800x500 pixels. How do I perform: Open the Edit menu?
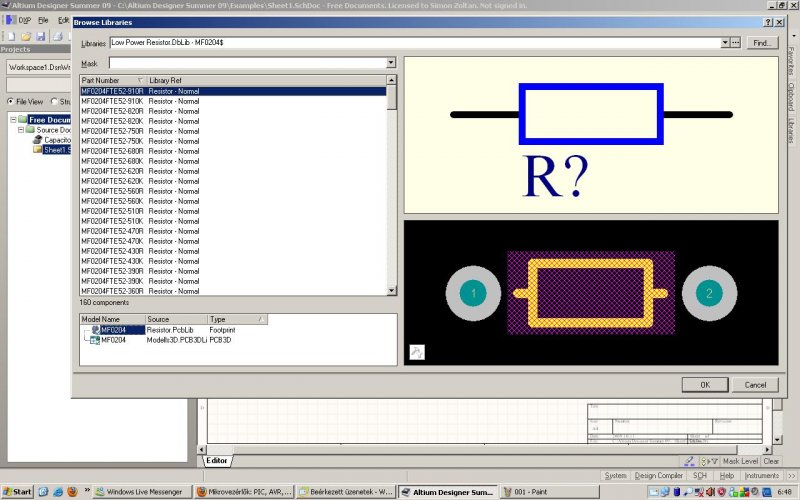[x=63, y=20]
